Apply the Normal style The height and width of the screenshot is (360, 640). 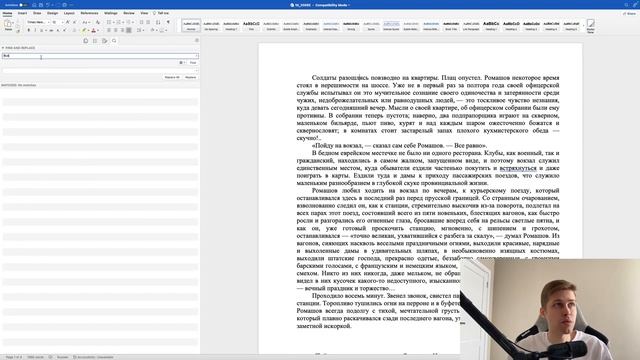pyautogui.click(x=191, y=25)
